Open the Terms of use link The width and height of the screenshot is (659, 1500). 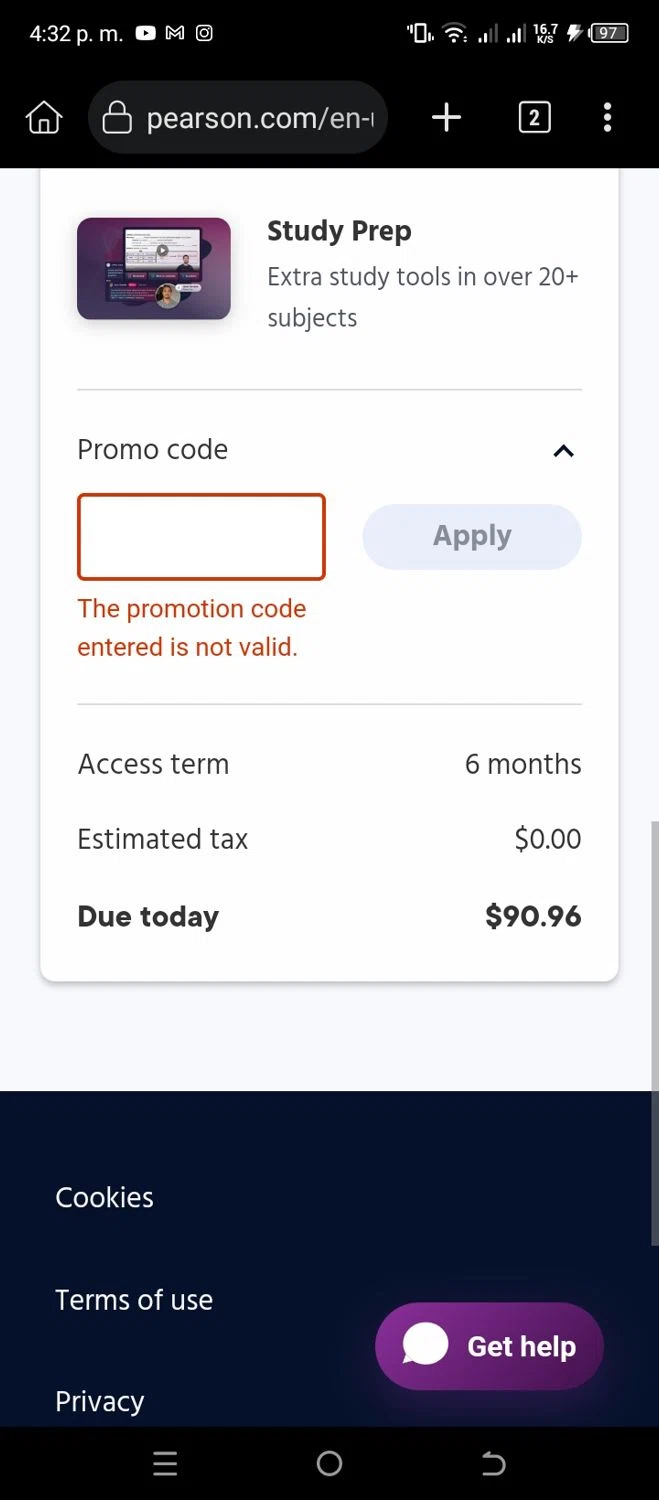point(134,1300)
